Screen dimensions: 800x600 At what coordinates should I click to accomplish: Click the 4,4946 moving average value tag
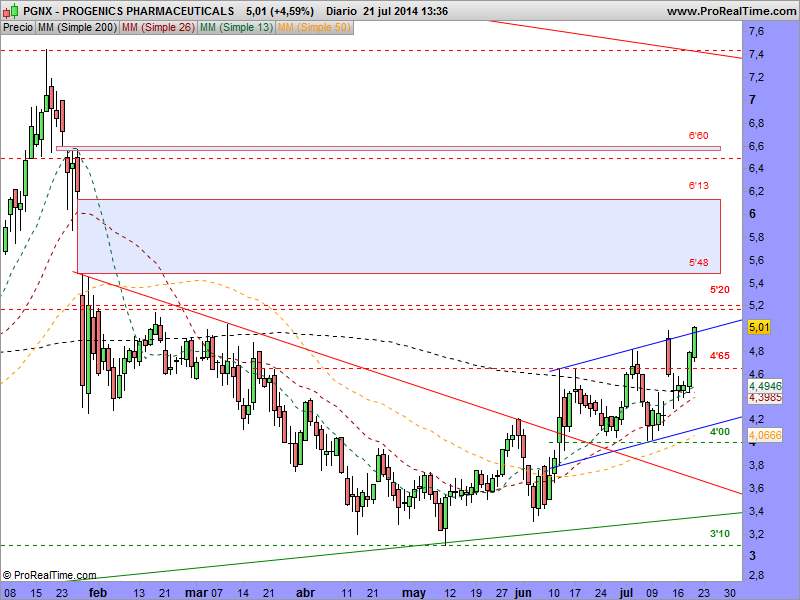pos(765,386)
